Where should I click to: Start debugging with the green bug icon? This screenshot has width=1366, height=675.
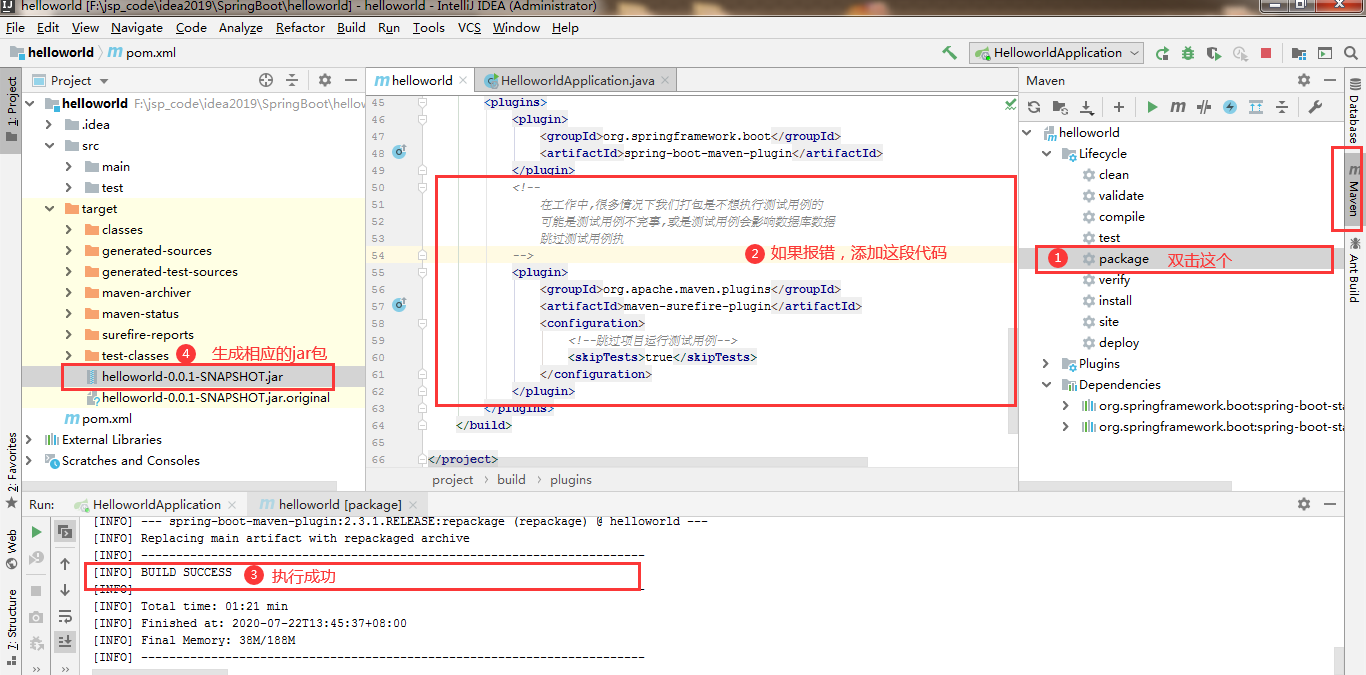click(x=1188, y=53)
